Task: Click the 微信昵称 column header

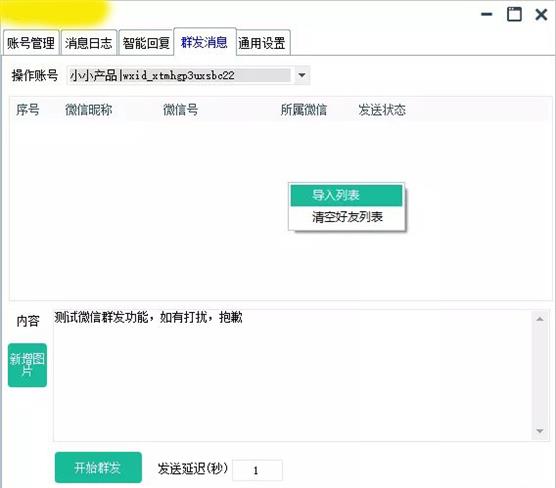Action: pyautogui.click(x=88, y=110)
